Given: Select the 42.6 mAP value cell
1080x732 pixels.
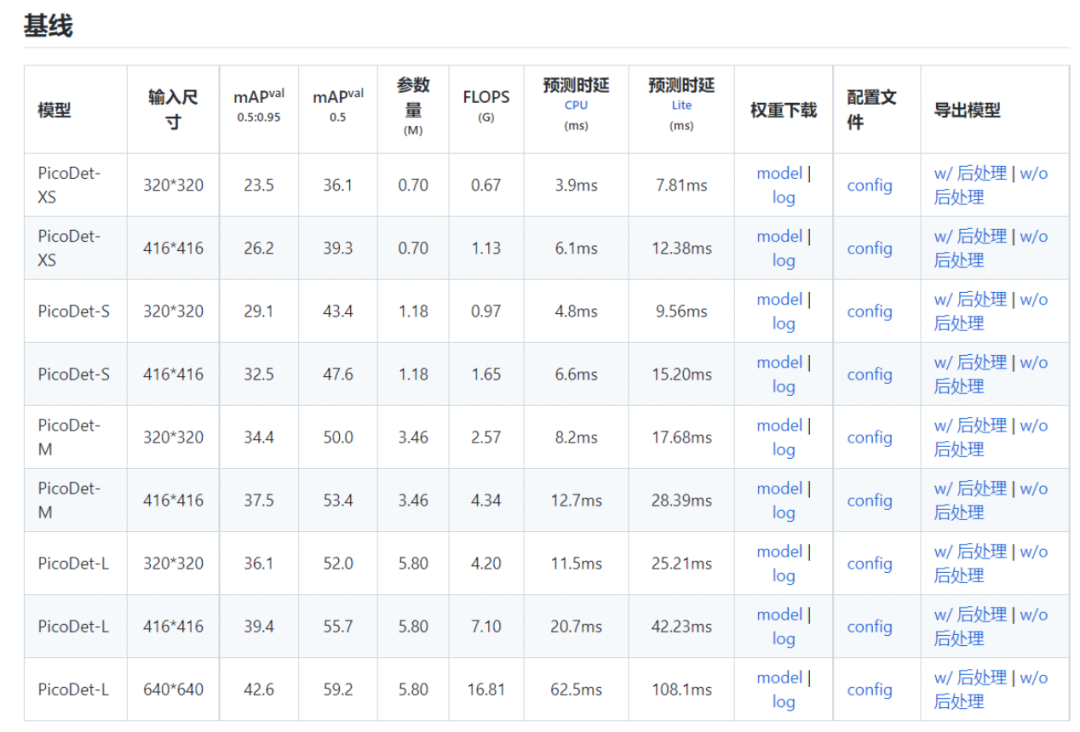Looking at the screenshot, I should point(259,689).
